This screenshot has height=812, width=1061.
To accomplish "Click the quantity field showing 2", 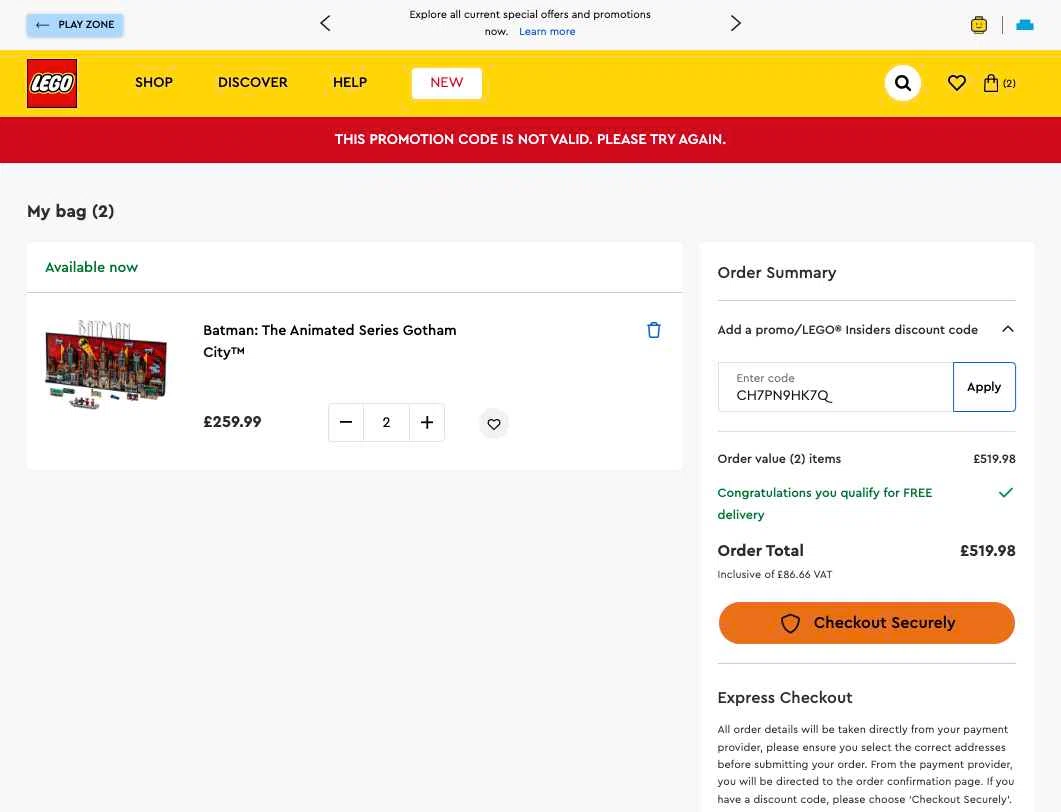I will [386, 422].
